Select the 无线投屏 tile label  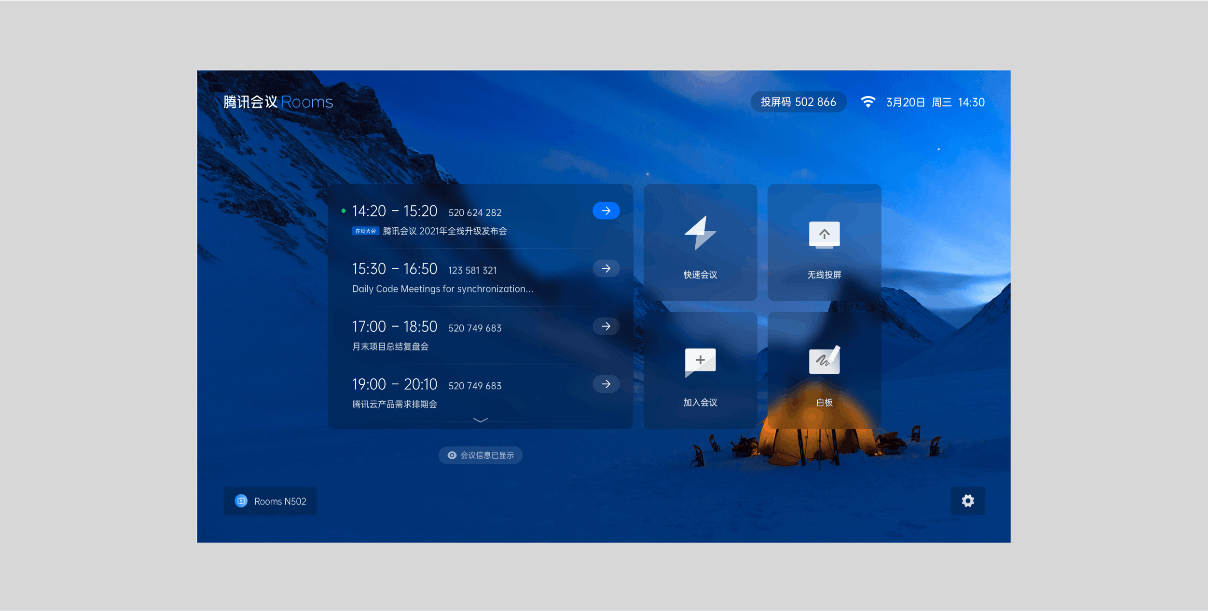(824, 275)
